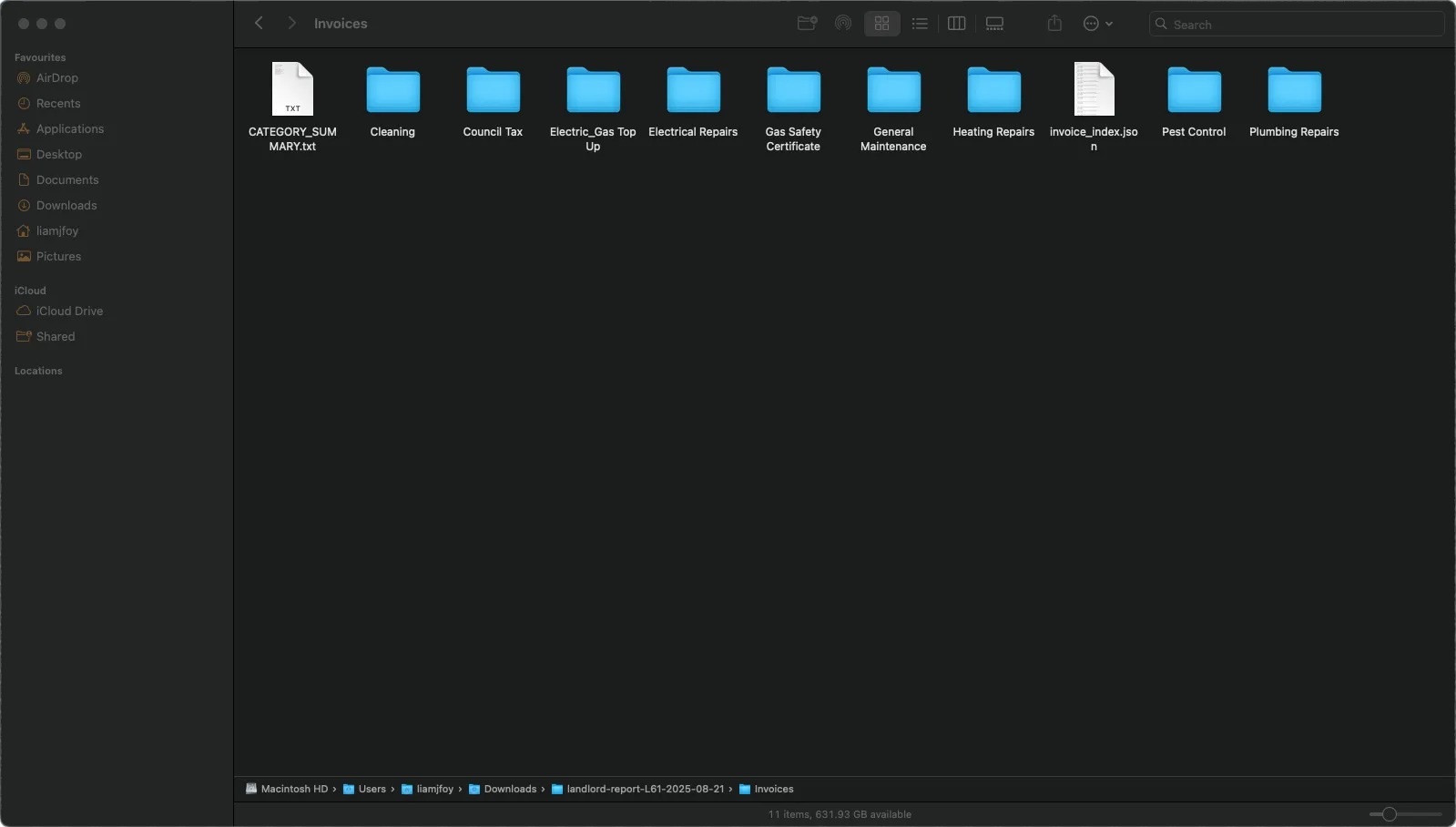The width and height of the screenshot is (1456, 827).
Task: Click Macintosh HD in the path bar
Action: (286, 789)
